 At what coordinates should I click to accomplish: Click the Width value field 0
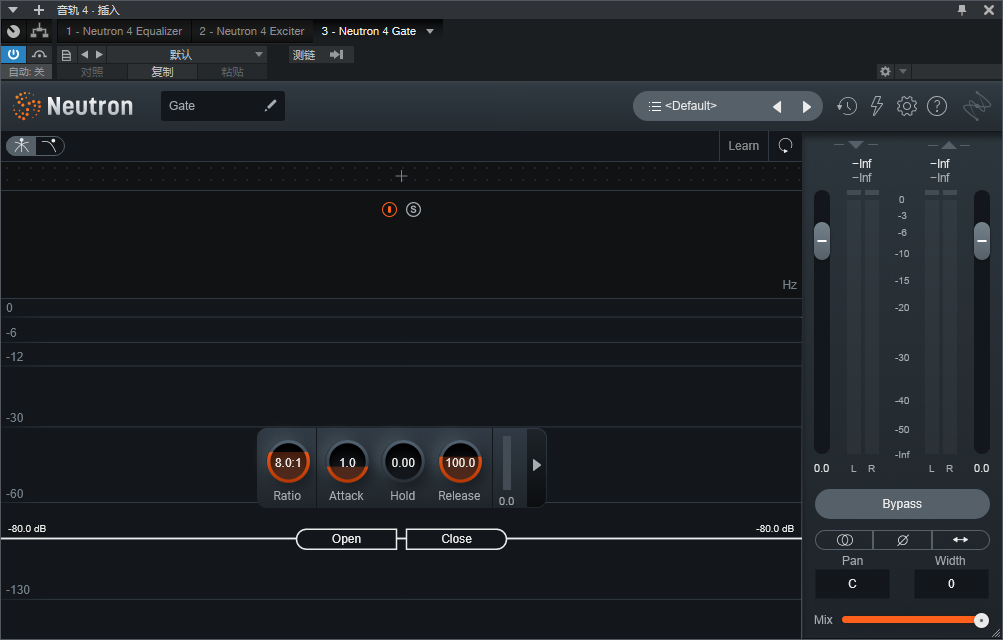pos(951,584)
